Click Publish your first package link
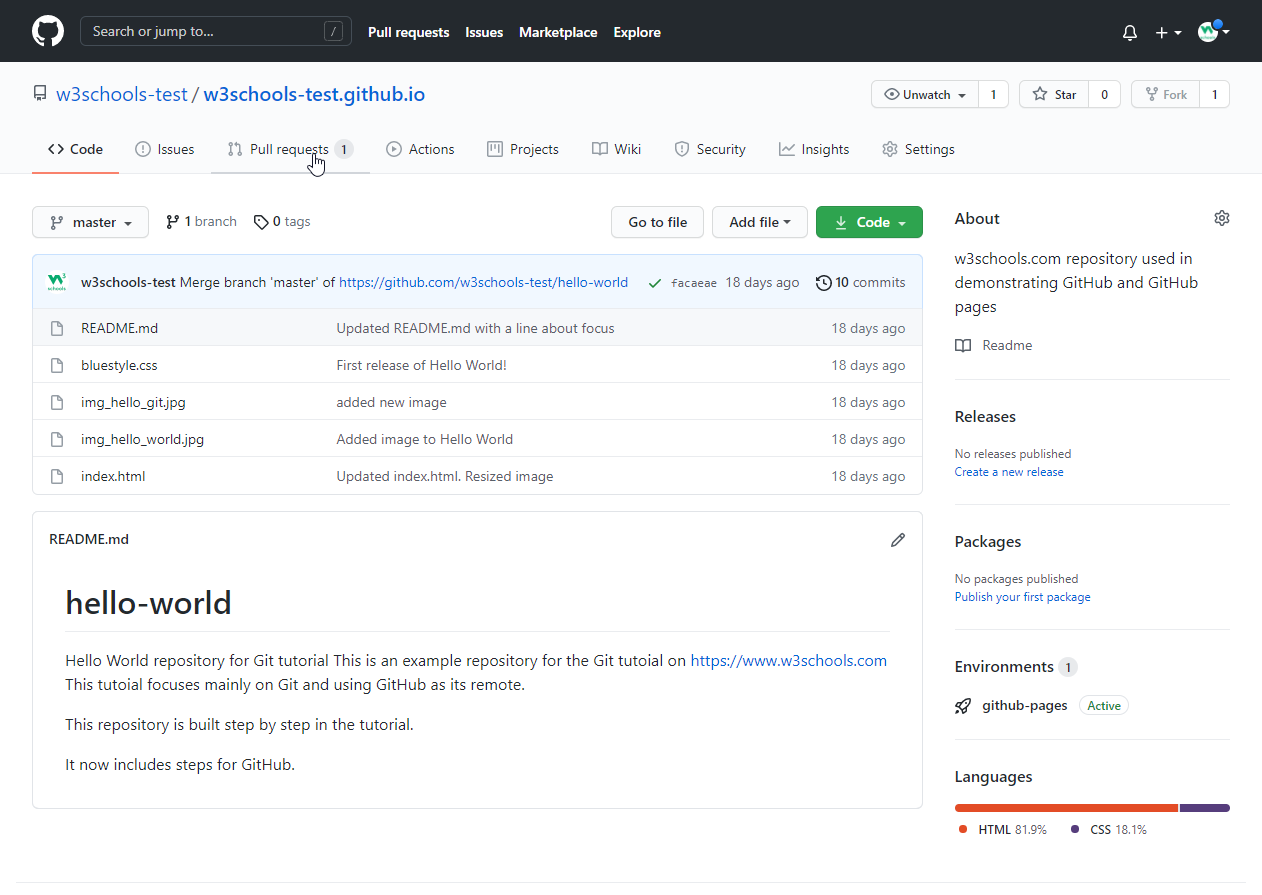 click(1022, 597)
